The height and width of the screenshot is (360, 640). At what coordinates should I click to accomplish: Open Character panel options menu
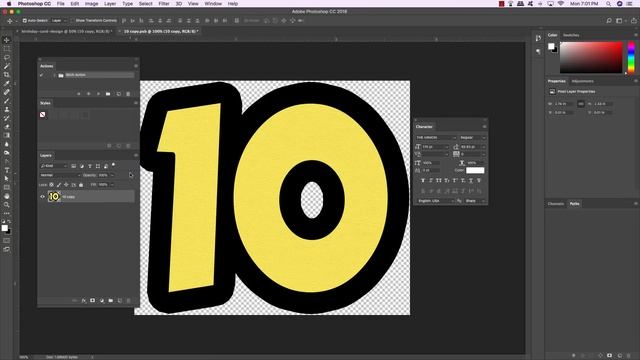tap(484, 127)
